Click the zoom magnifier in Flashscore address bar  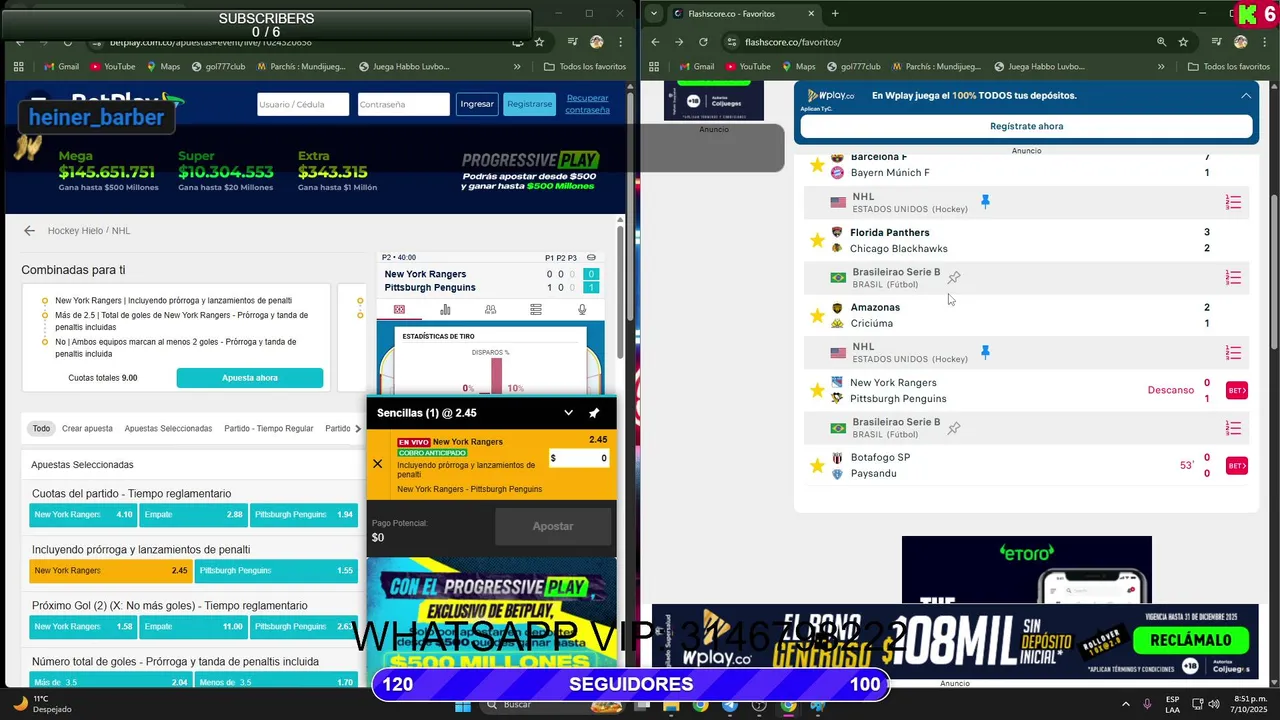tap(1161, 42)
